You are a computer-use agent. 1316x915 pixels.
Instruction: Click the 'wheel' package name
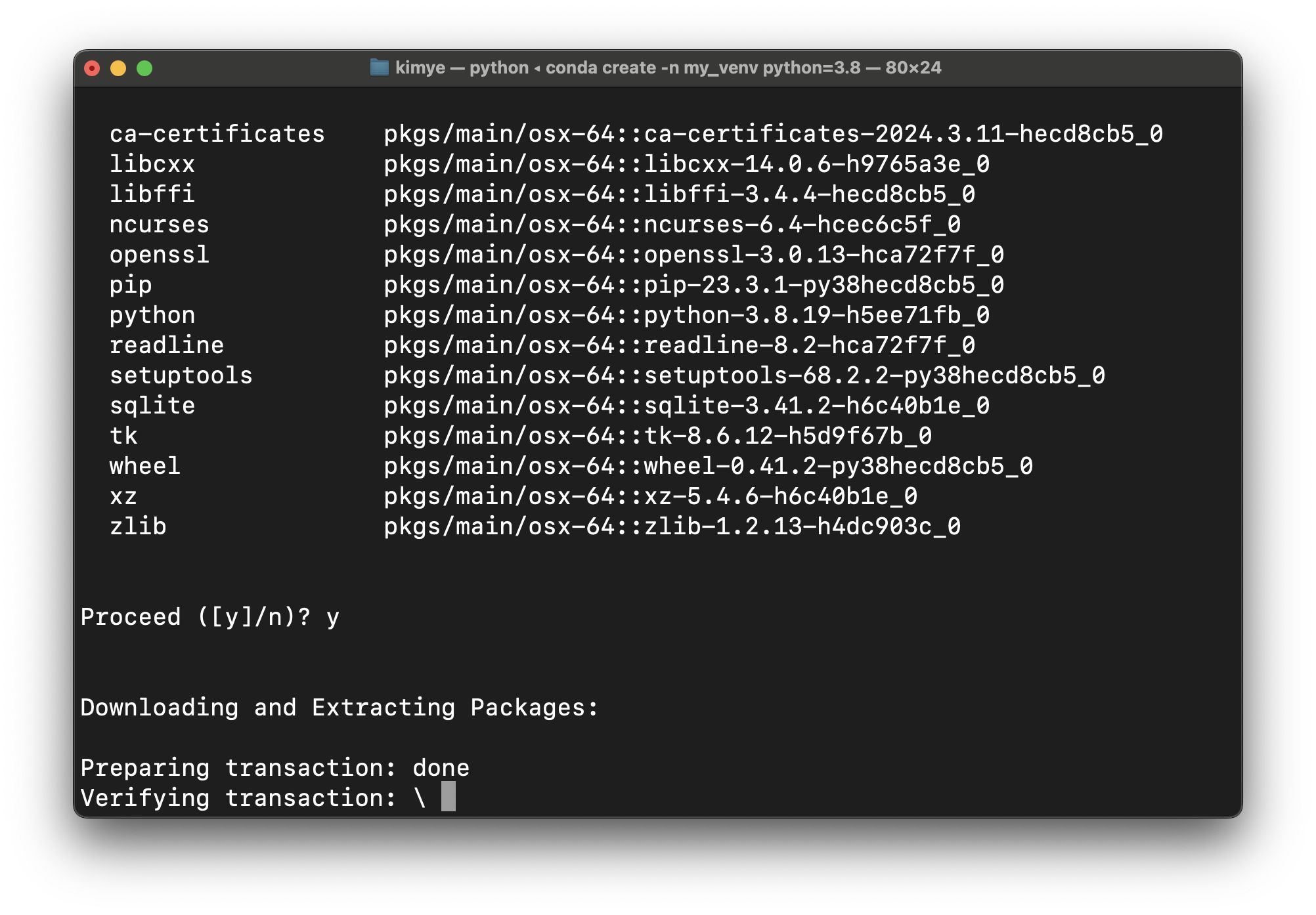[x=144, y=466]
